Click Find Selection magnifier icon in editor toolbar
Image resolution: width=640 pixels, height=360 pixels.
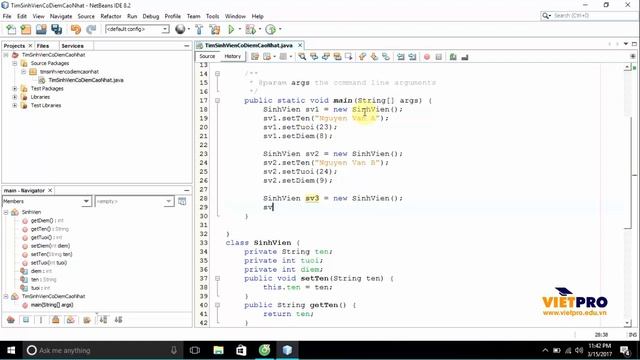302,57
